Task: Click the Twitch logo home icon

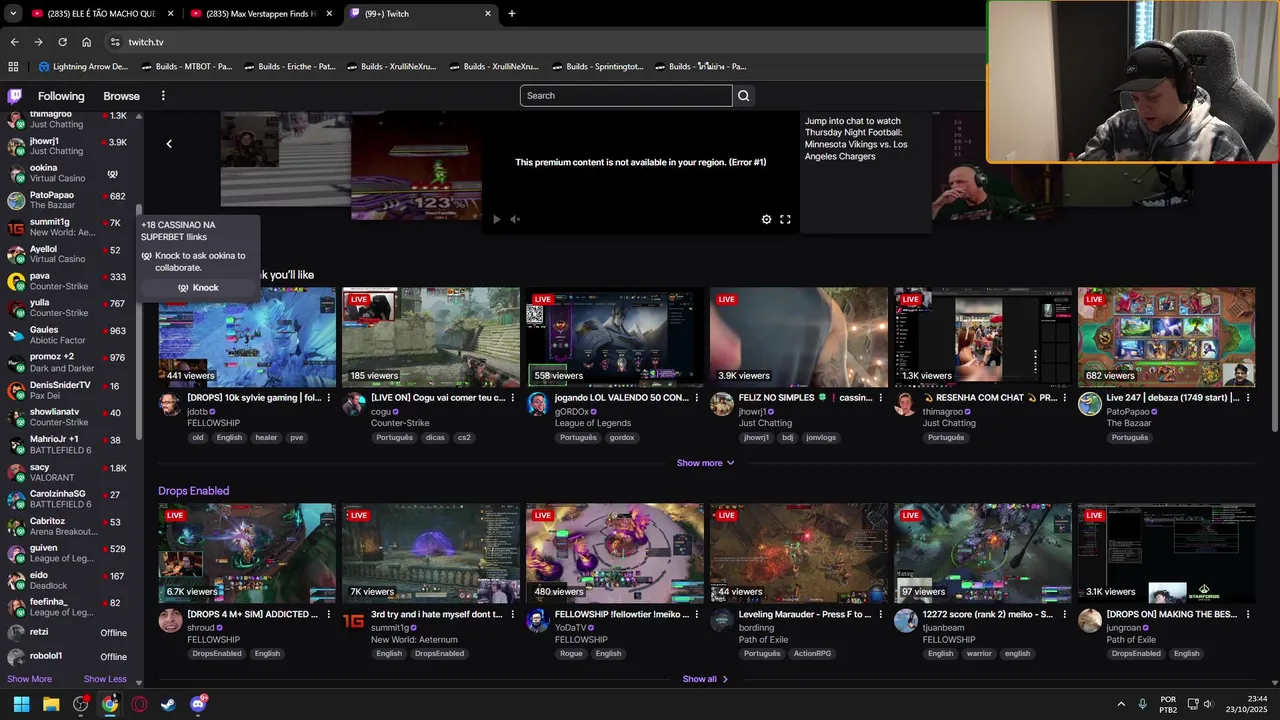Action: 14,96
